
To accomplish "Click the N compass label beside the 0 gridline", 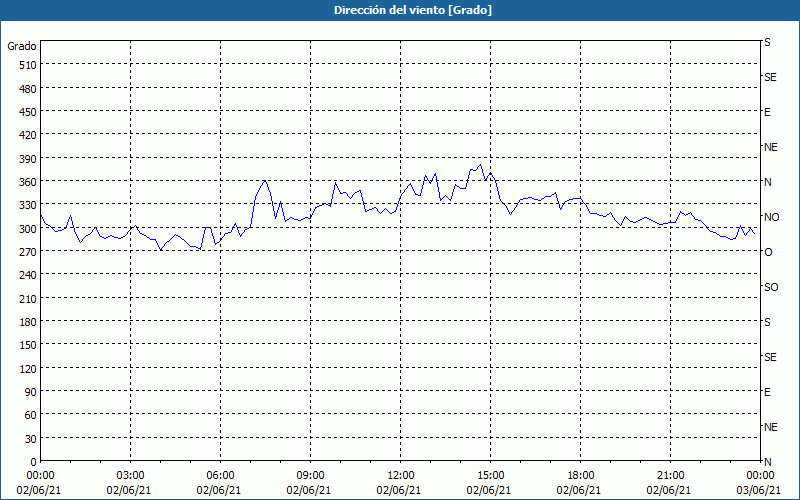I will click(x=768, y=462).
